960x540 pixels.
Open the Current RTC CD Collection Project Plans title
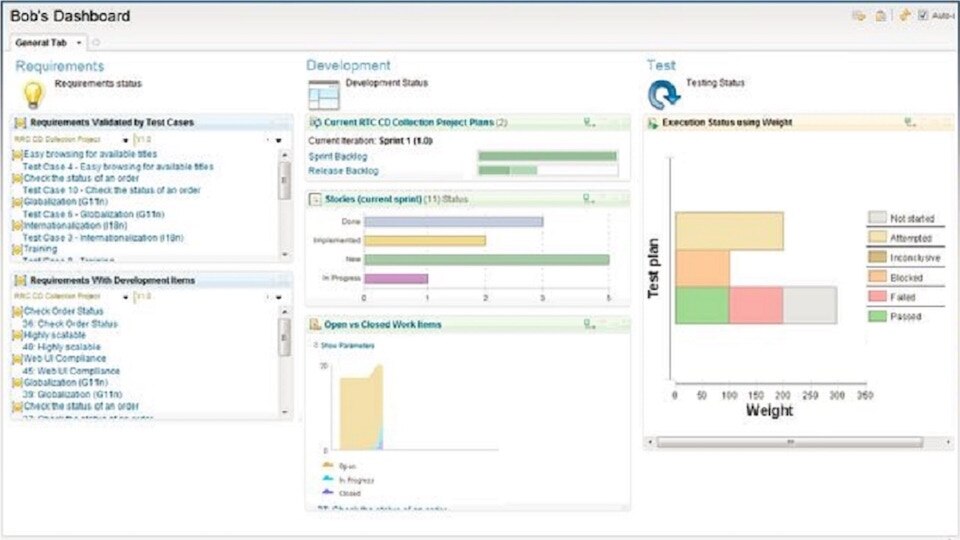[x=409, y=122]
